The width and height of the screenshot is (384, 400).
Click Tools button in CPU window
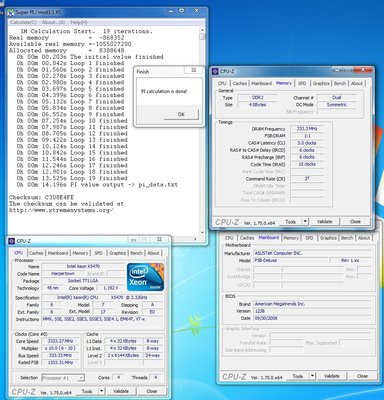pyautogui.click(x=87, y=391)
